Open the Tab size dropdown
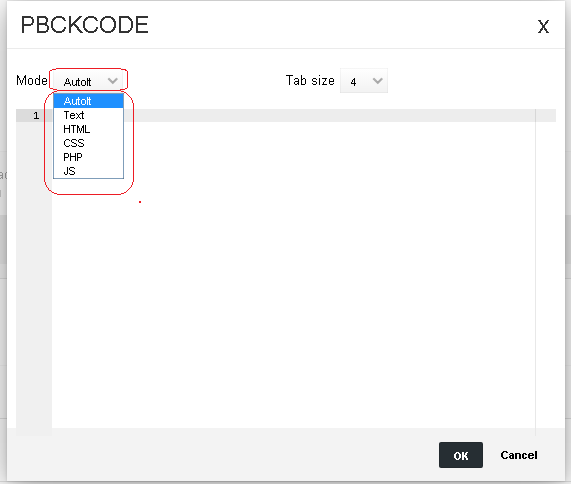The image size is (571, 484). click(364, 80)
